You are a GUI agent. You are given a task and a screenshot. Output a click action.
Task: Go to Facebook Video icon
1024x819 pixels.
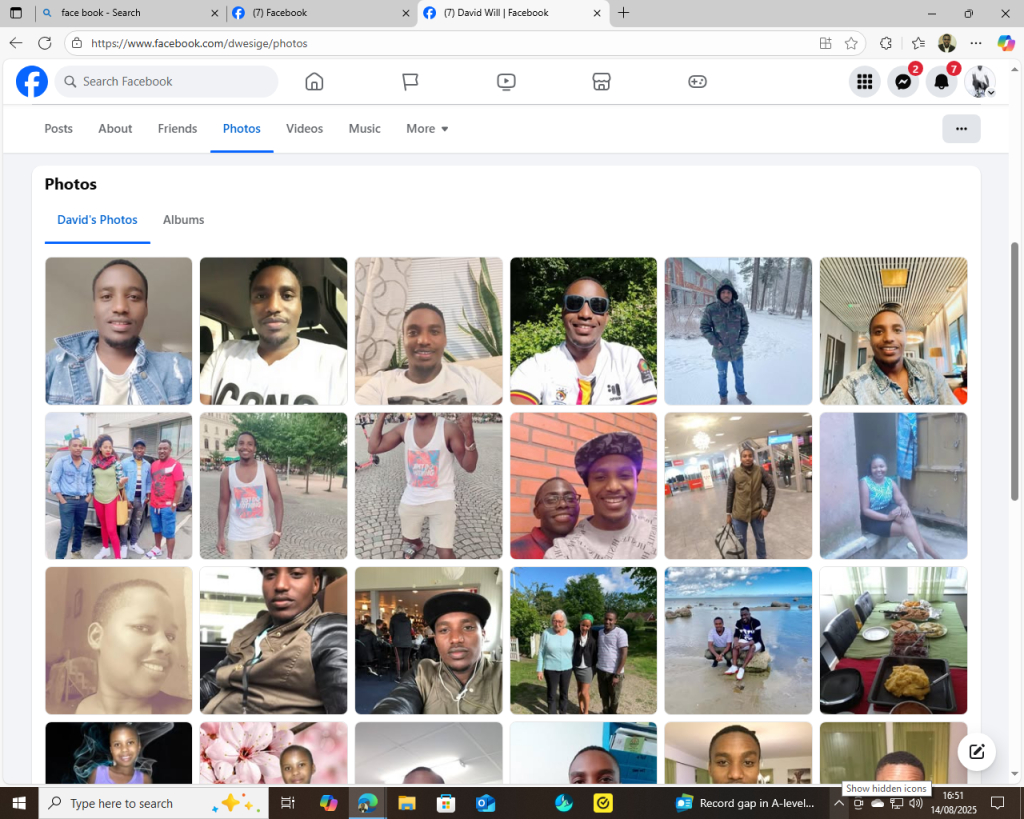(x=506, y=82)
